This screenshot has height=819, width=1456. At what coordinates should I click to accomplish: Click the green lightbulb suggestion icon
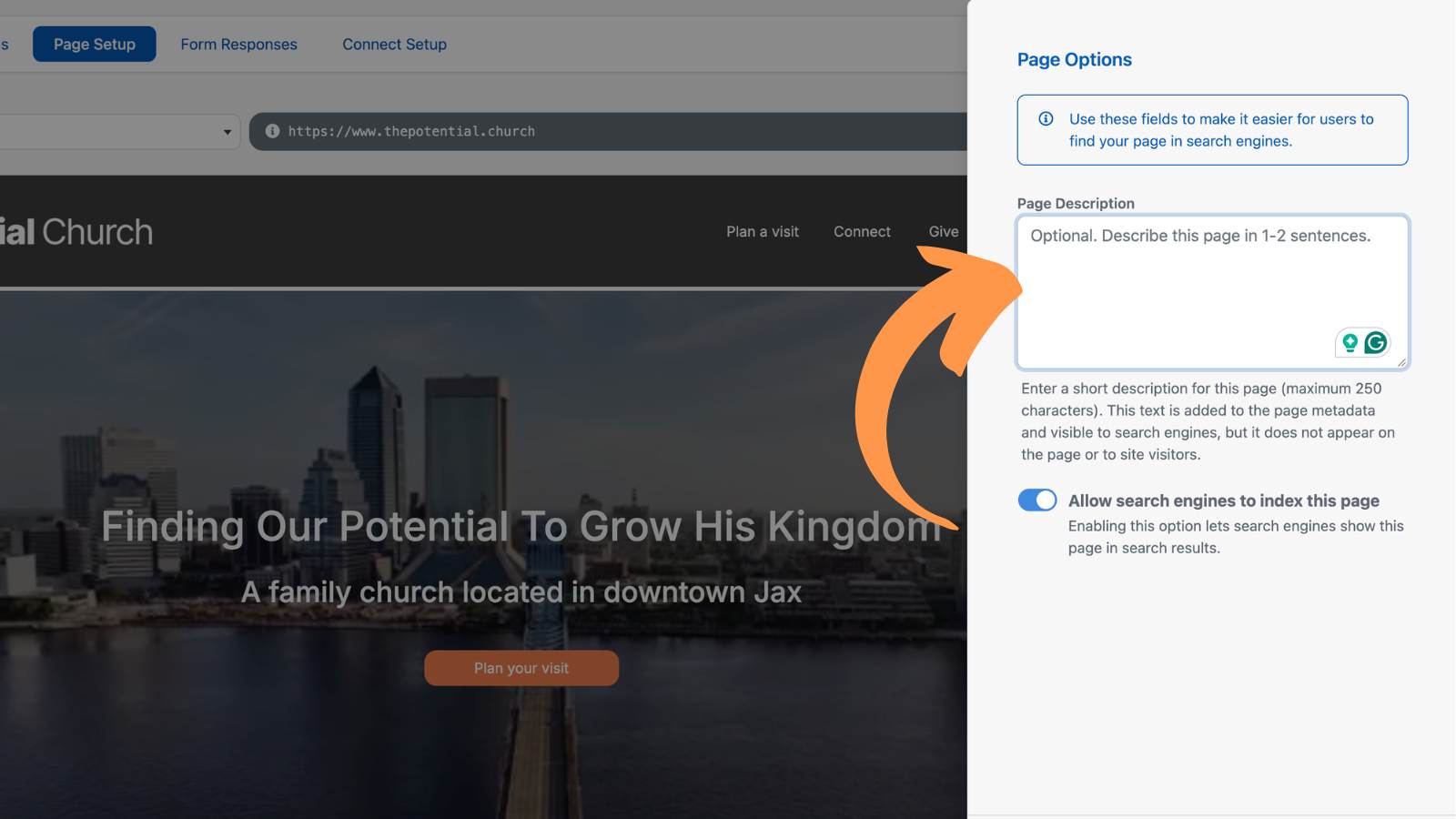coord(1350,342)
